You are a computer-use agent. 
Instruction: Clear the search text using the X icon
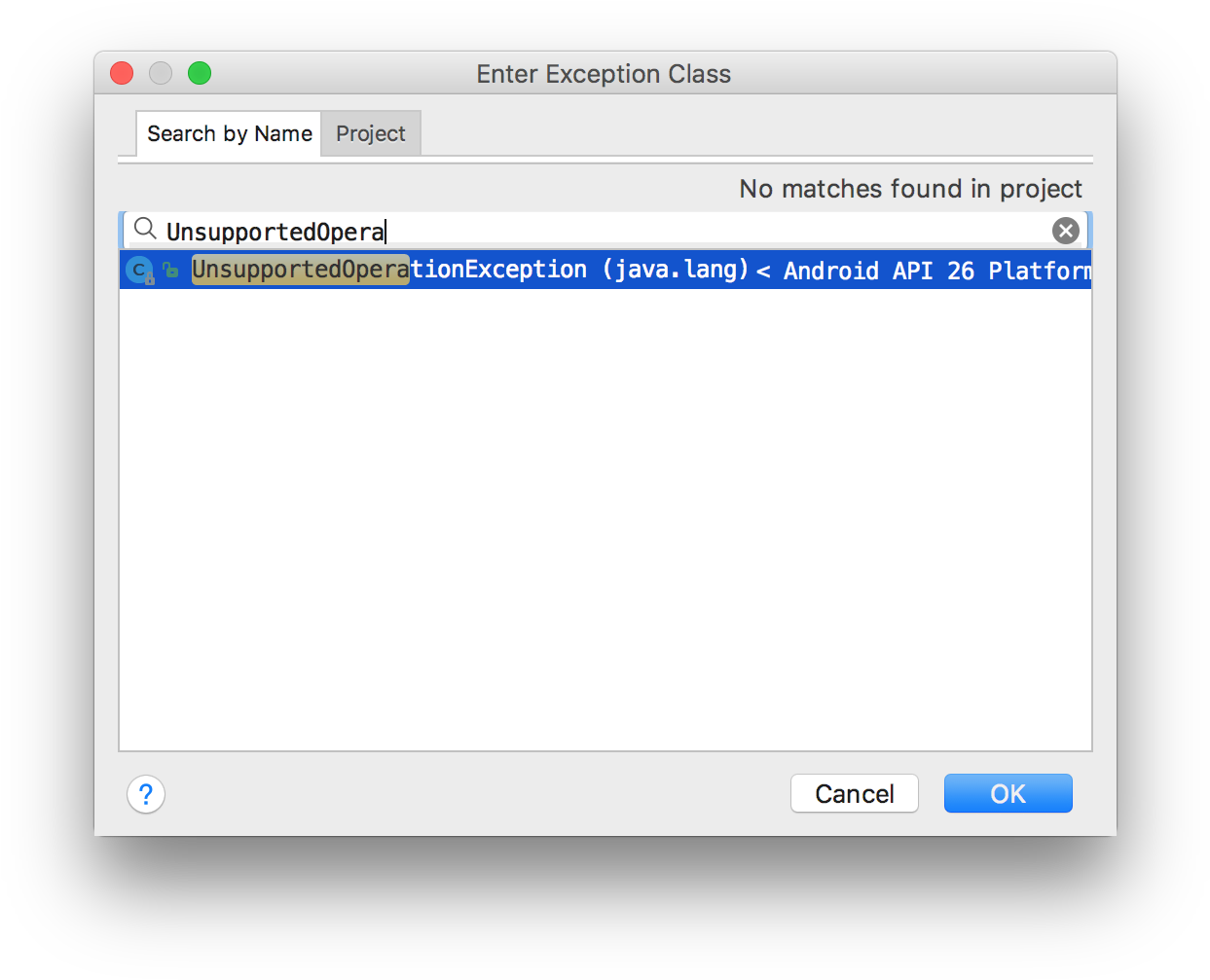pos(1065,230)
